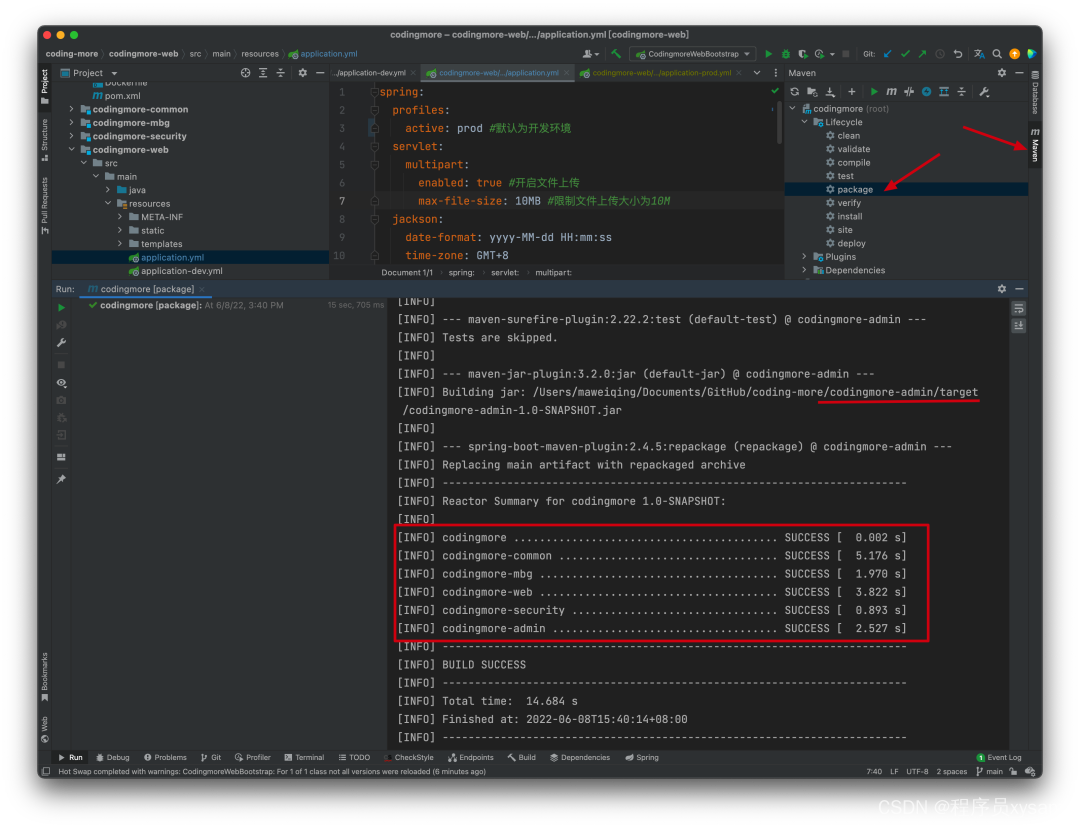Click the Rollback undo arrow icon
Image resolution: width=1080 pixels, height=828 pixels.
pyautogui.click(x=957, y=54)
